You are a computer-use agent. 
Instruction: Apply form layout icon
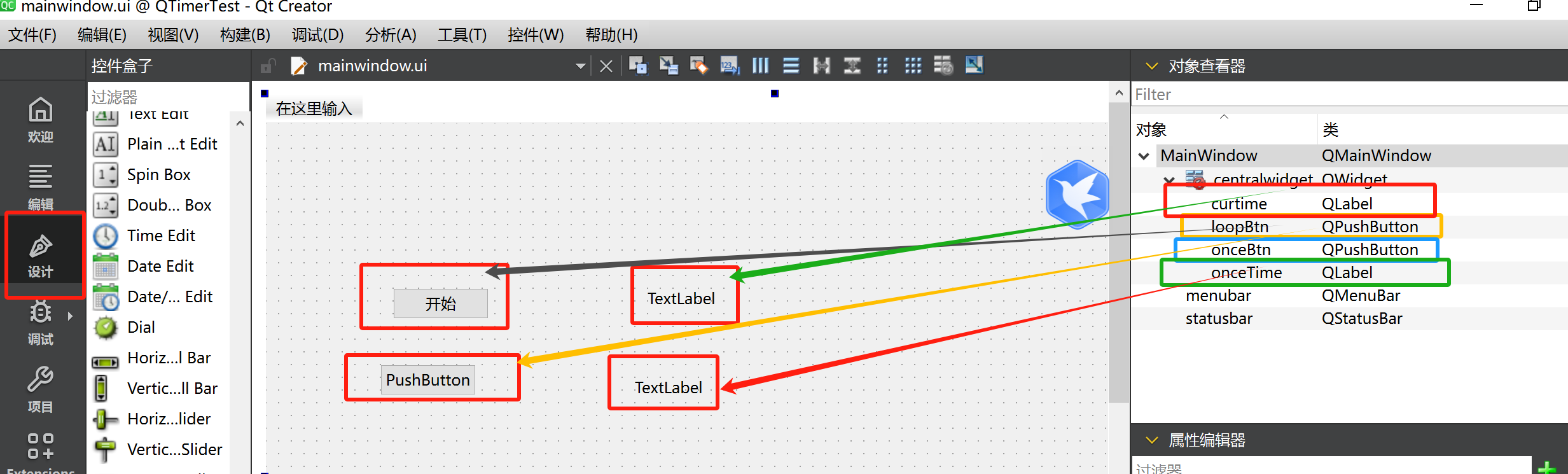[882, 66]
